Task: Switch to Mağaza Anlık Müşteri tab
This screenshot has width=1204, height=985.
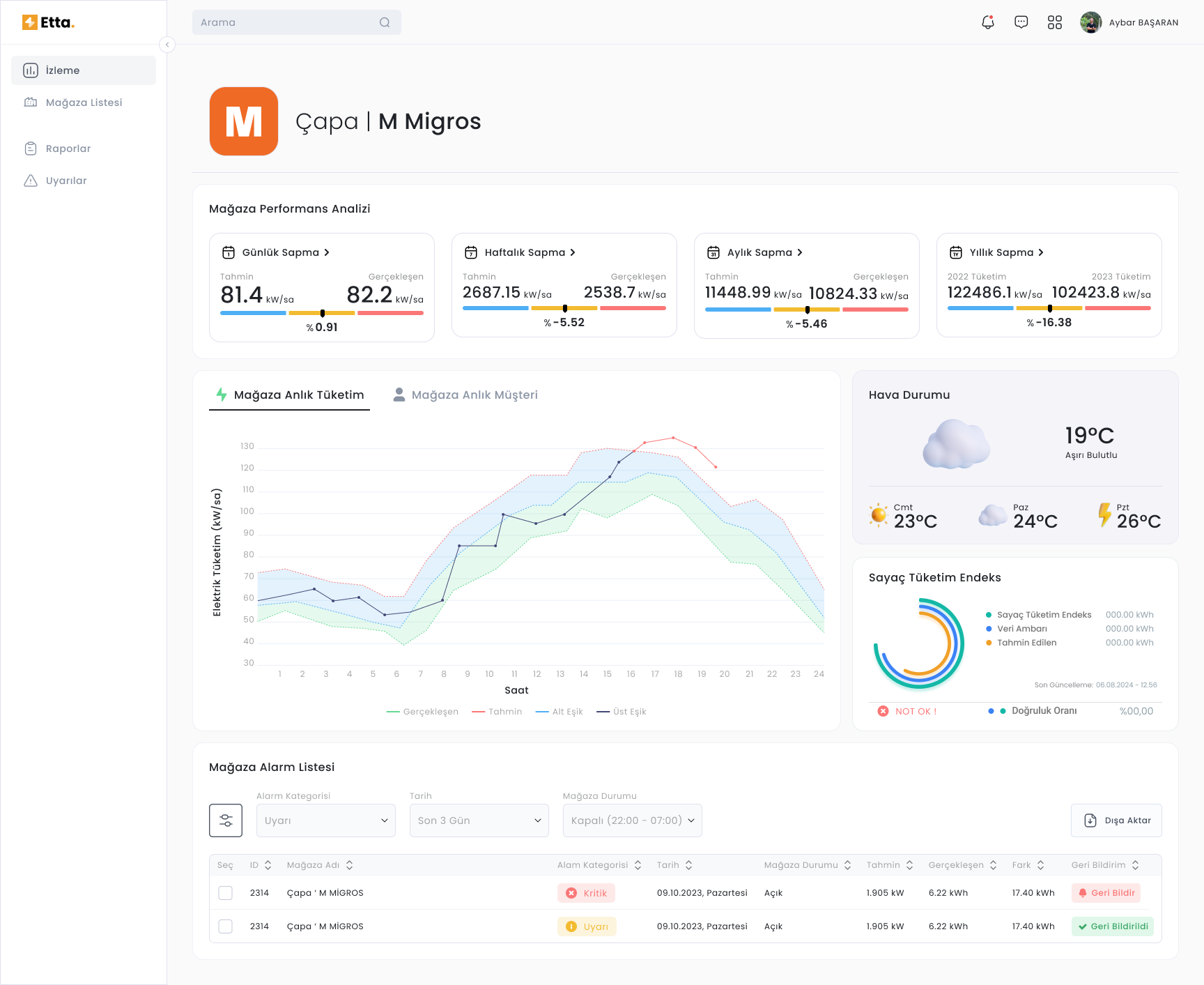Action: pyautogui.click(x=466, y=395)
